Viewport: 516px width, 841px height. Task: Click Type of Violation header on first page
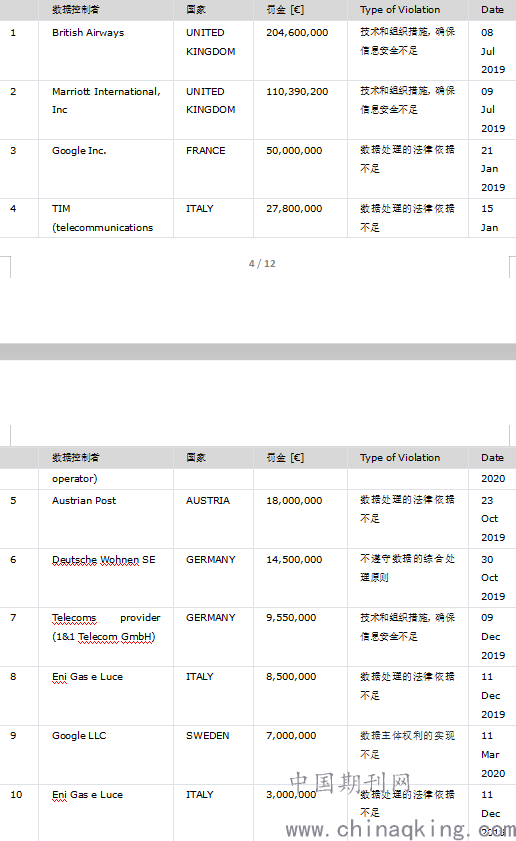coord(400,10)
